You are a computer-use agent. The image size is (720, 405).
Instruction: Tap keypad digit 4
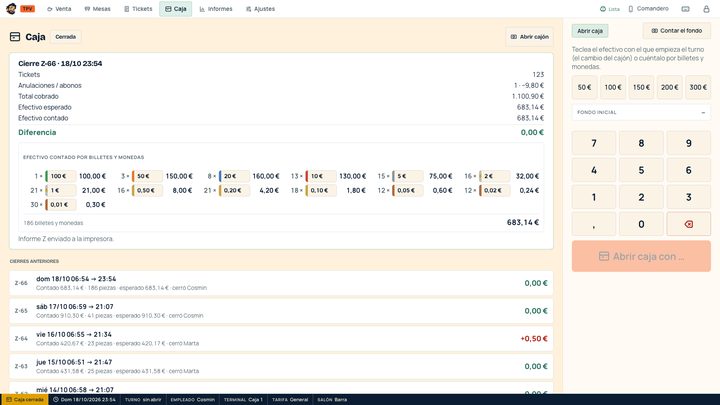[x=594, y=170]
